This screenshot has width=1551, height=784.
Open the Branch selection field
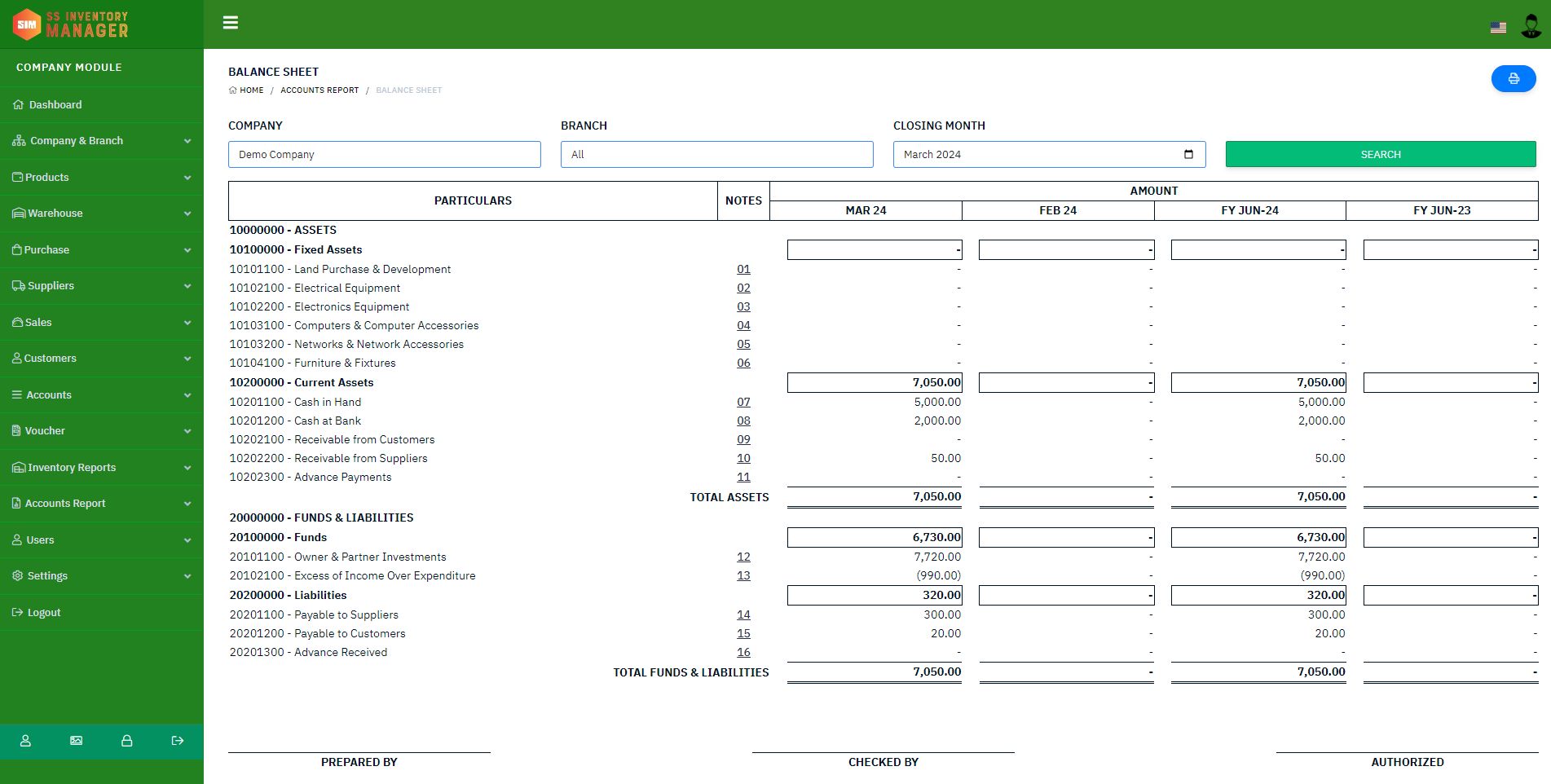tap(716, 154)
